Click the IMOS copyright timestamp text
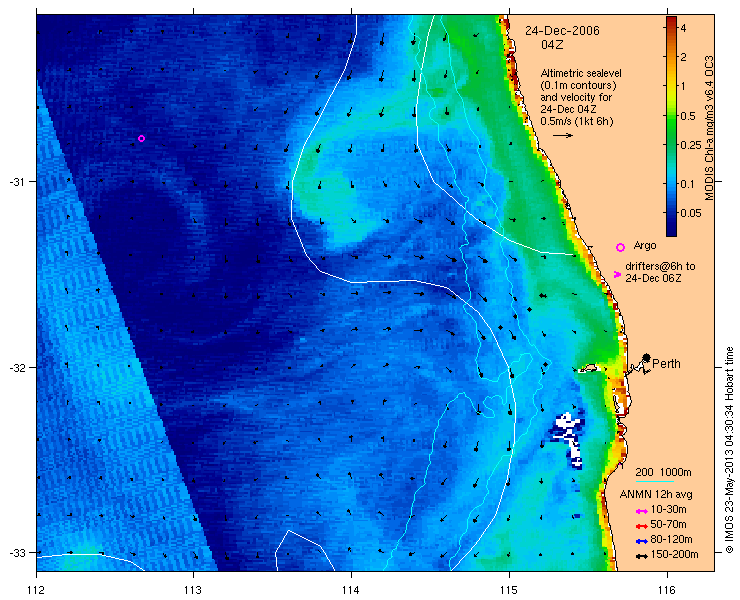Screen dimensions: 740x600 pyautogui.click(x=730, y=450)
